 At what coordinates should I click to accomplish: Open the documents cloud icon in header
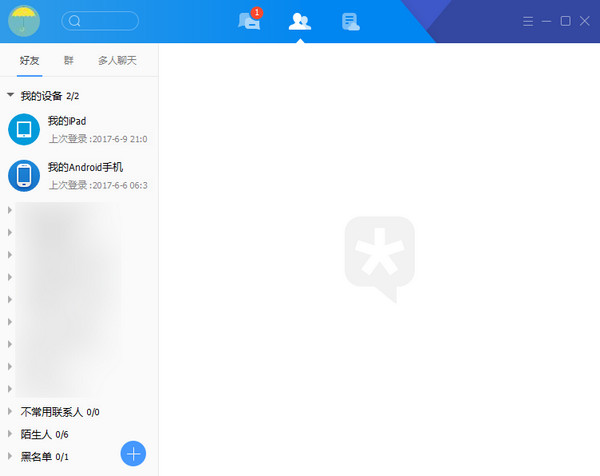point(350,21)
